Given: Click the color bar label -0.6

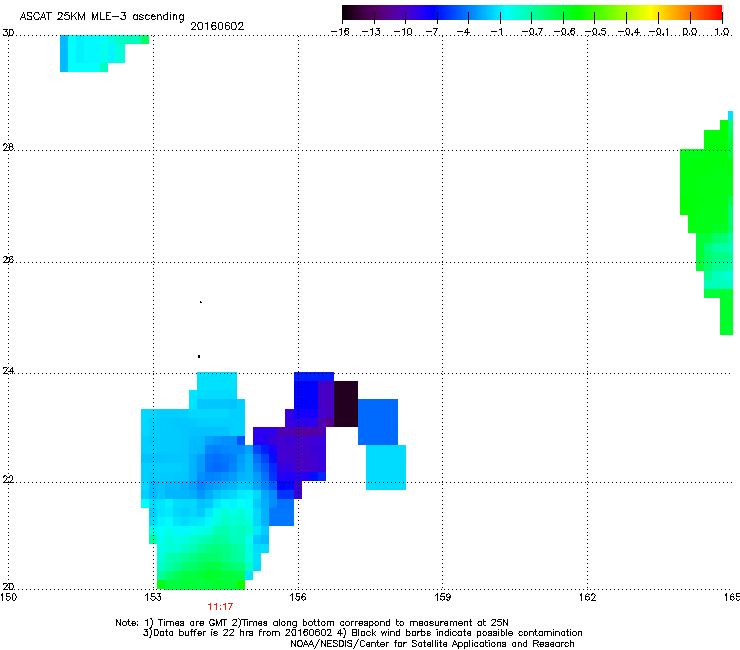Looking at the screenshot, I should tap(564, 32).
